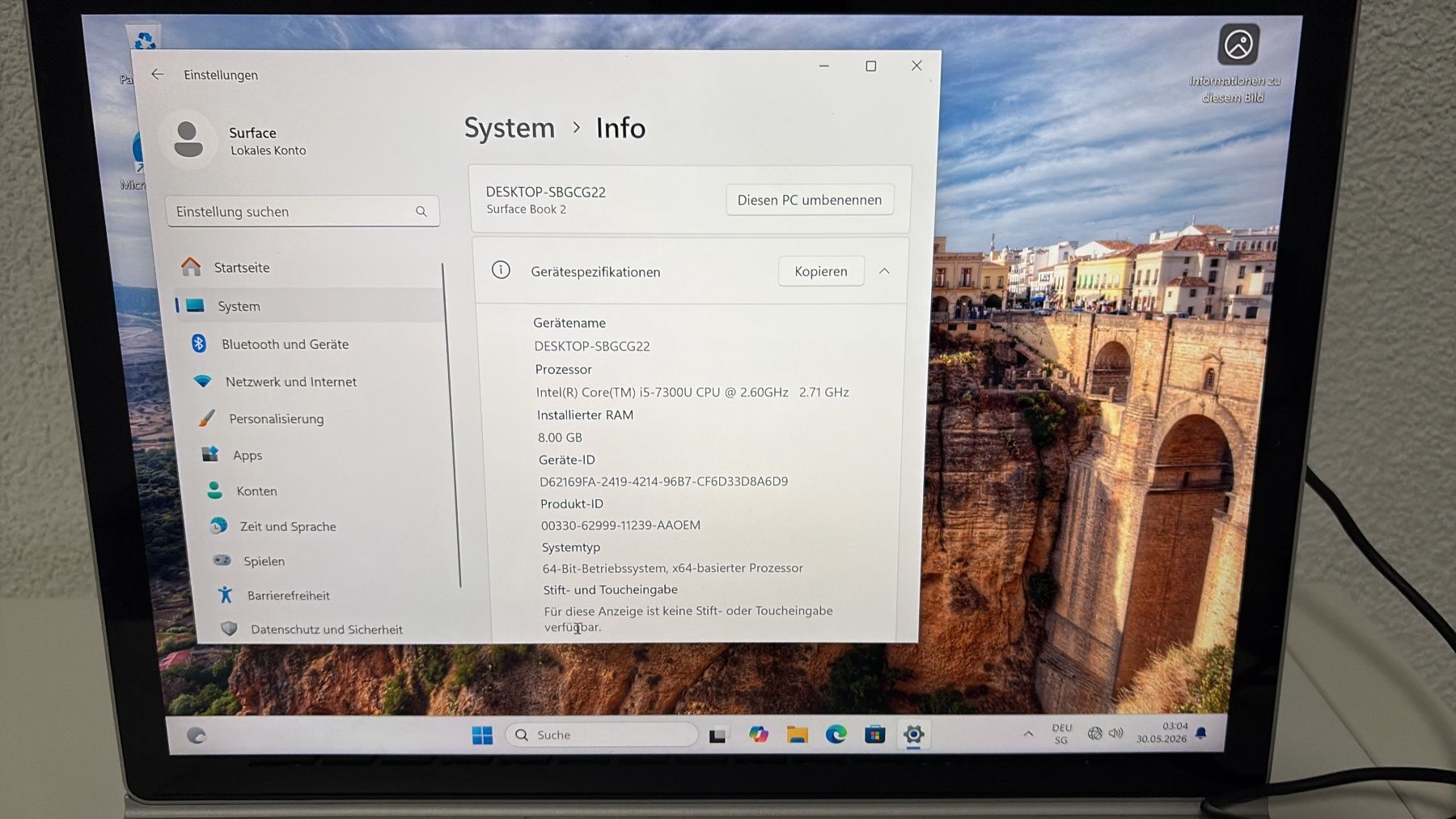Click the Zeit und Sprache globe icon
The image size is (1456, 819).
[x=218, y=526]
